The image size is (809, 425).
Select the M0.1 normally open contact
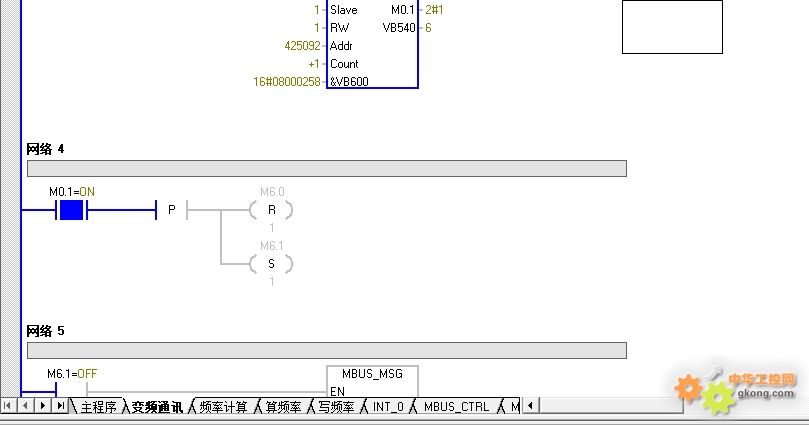point(71,210)
